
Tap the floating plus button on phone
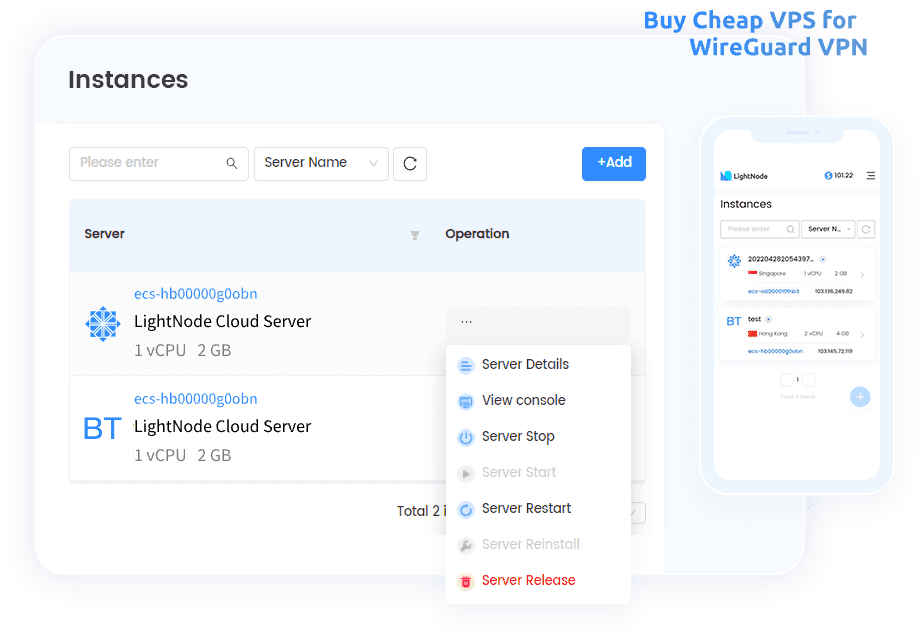tap(860, 397)
